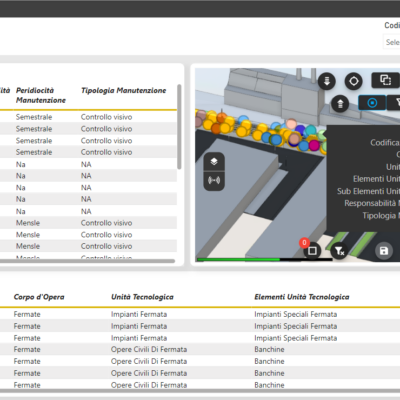
Task: Click the horizontal scrollbar of bottom table
Action: point(200,391)
